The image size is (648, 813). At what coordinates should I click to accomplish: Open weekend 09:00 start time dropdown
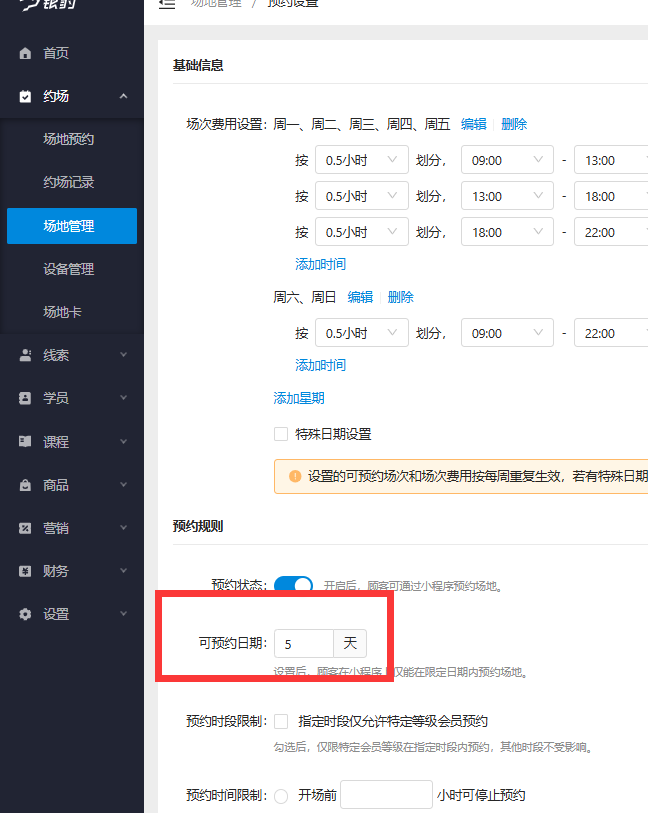(508, 333)
